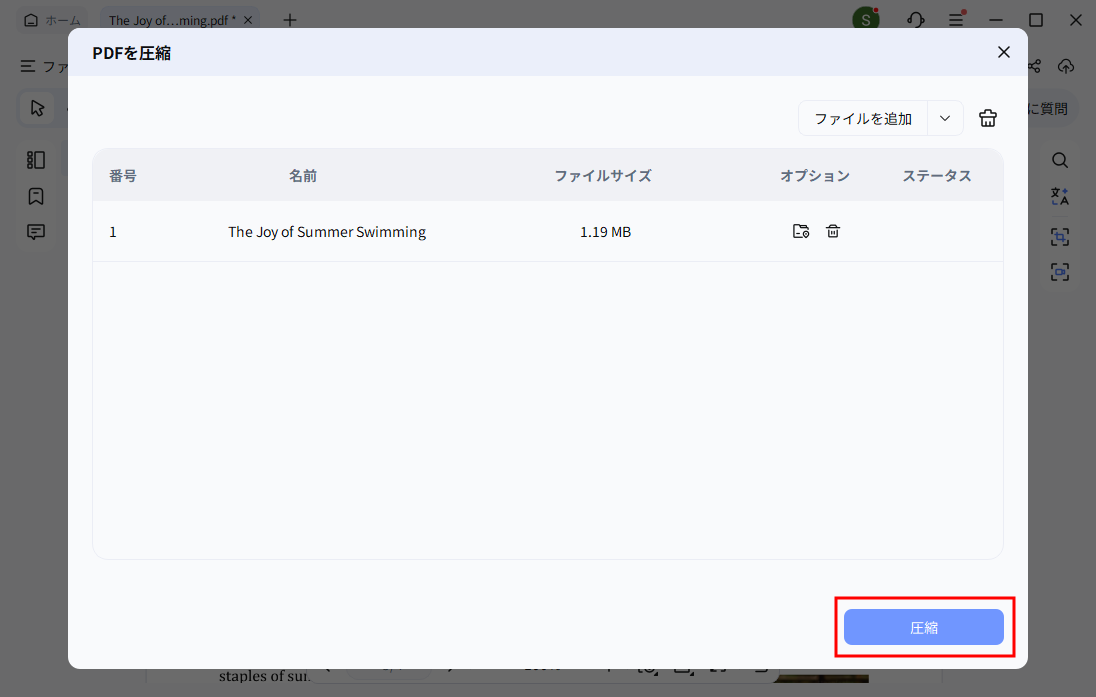1096x697 pixels.
Task: Open the ファイル menu in the main window
Action: tap(45, 66)
